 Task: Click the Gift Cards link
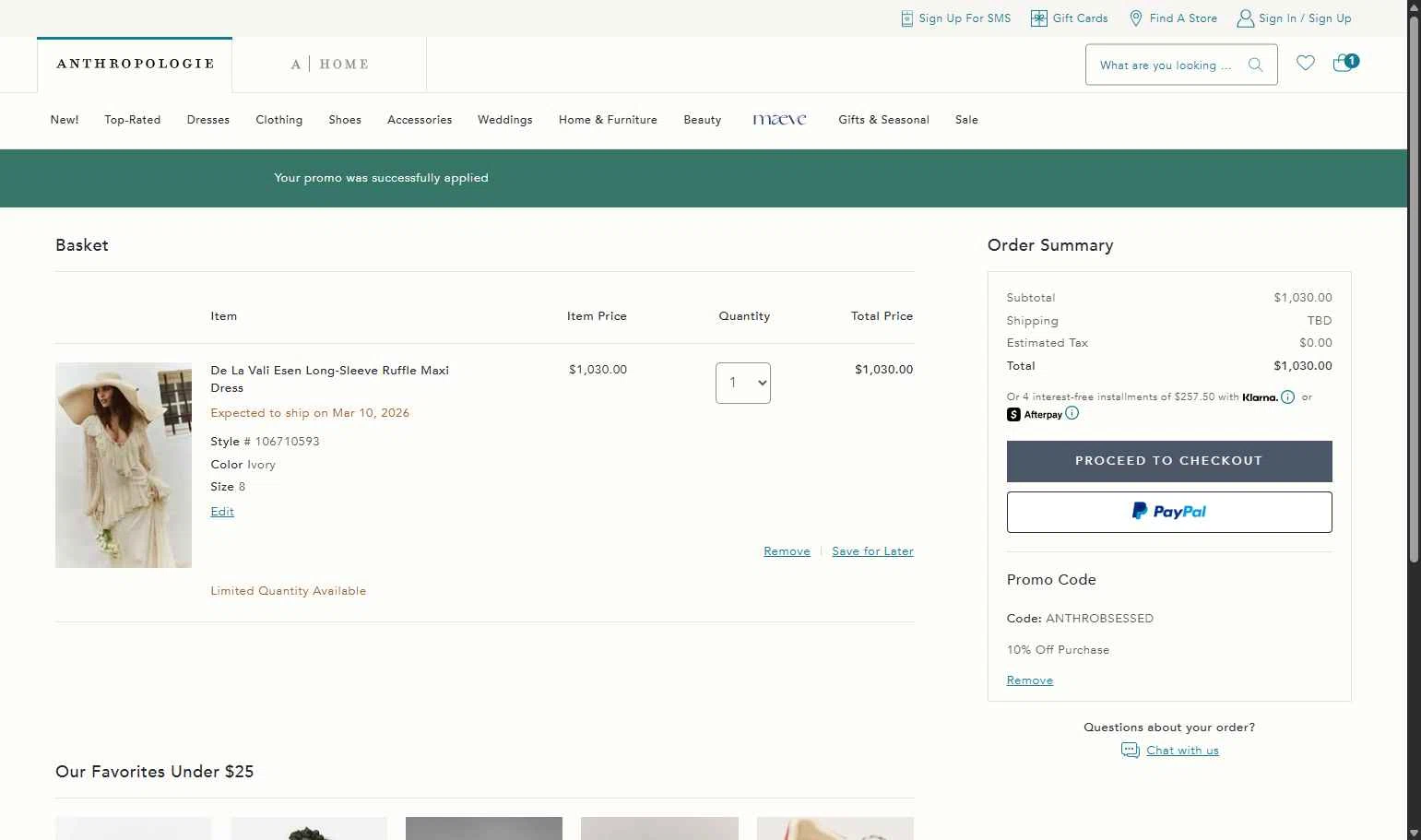(x=1081, y=18)
